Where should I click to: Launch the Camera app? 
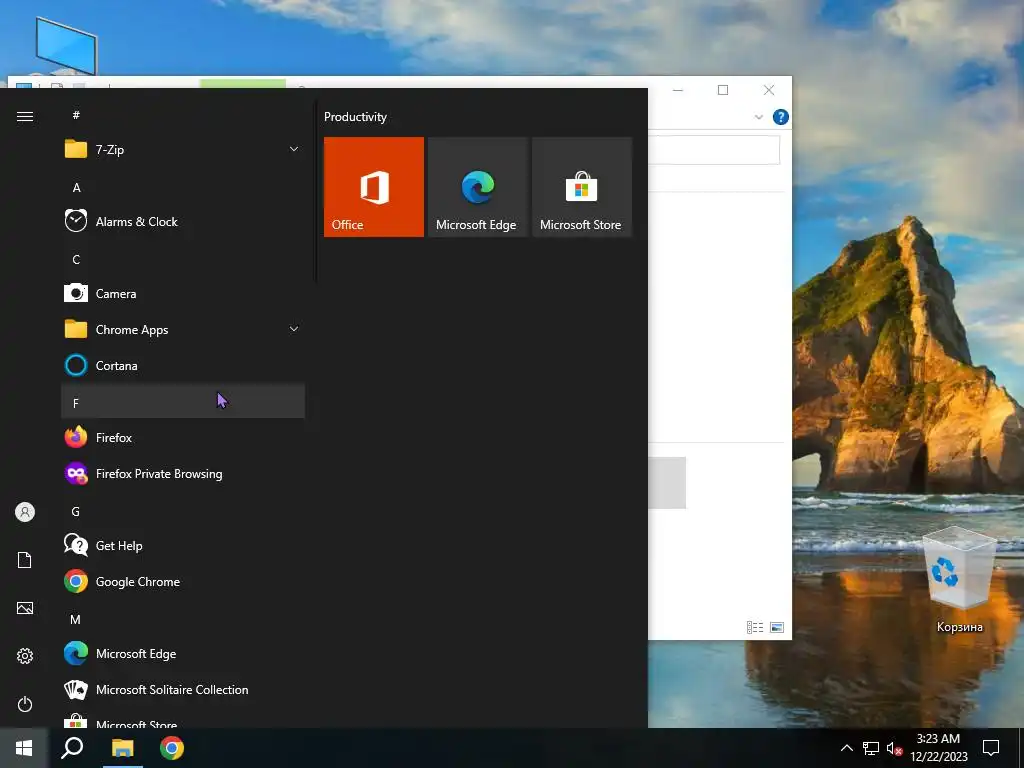click(x=183, y=293)
